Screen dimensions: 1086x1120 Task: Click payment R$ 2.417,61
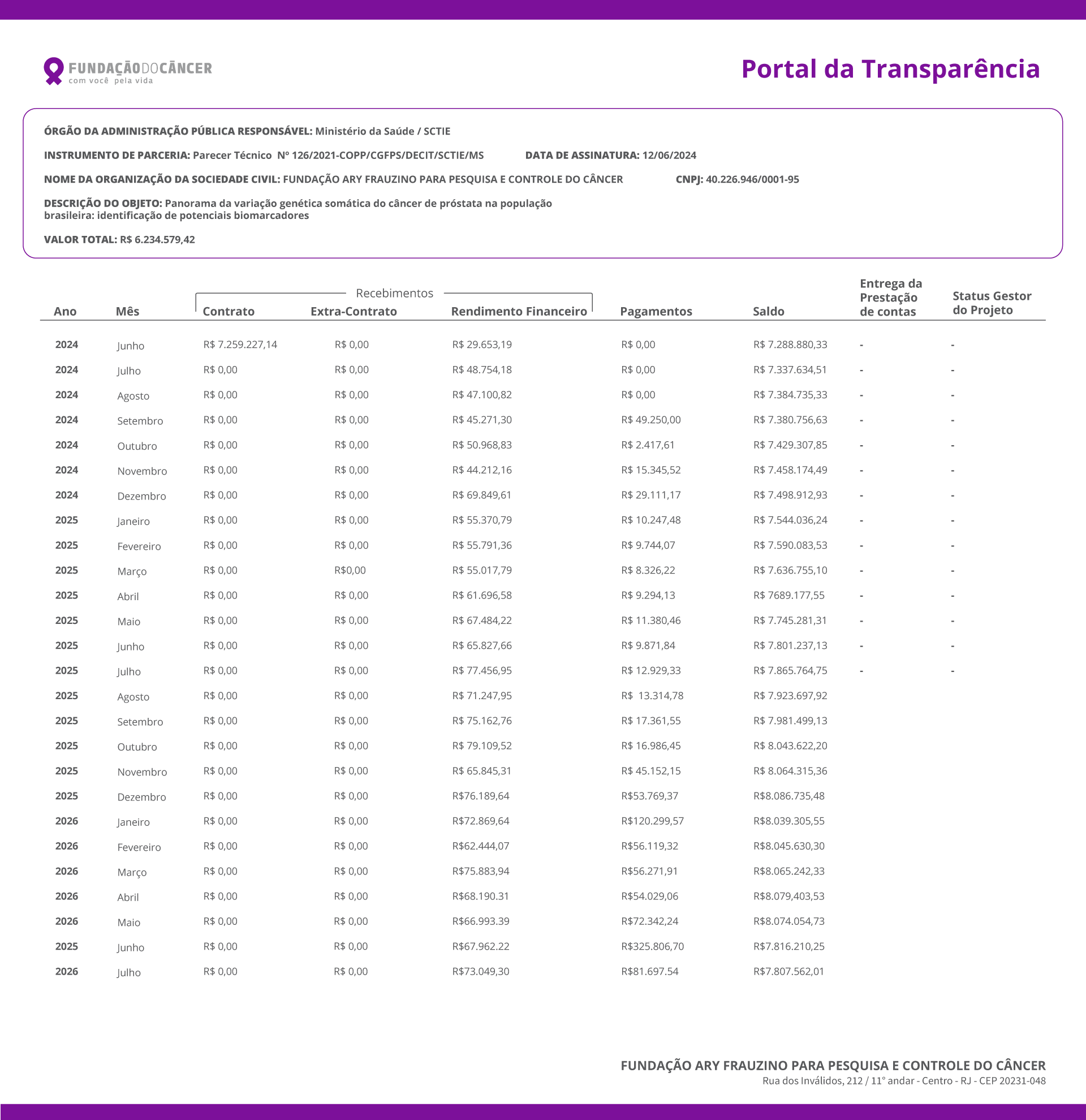[647, 445]
